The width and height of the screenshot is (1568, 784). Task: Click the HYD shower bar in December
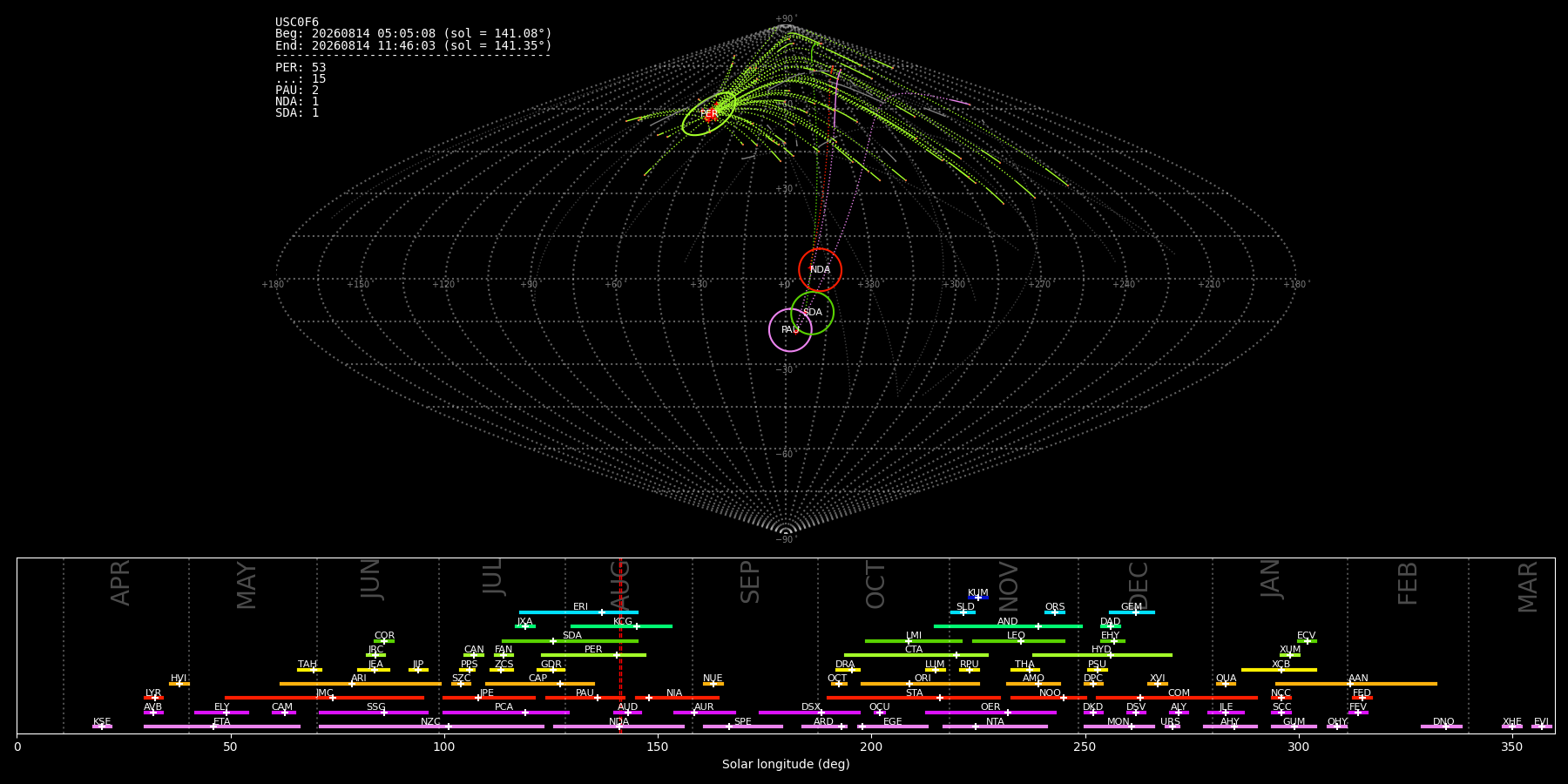point(1102,655)
